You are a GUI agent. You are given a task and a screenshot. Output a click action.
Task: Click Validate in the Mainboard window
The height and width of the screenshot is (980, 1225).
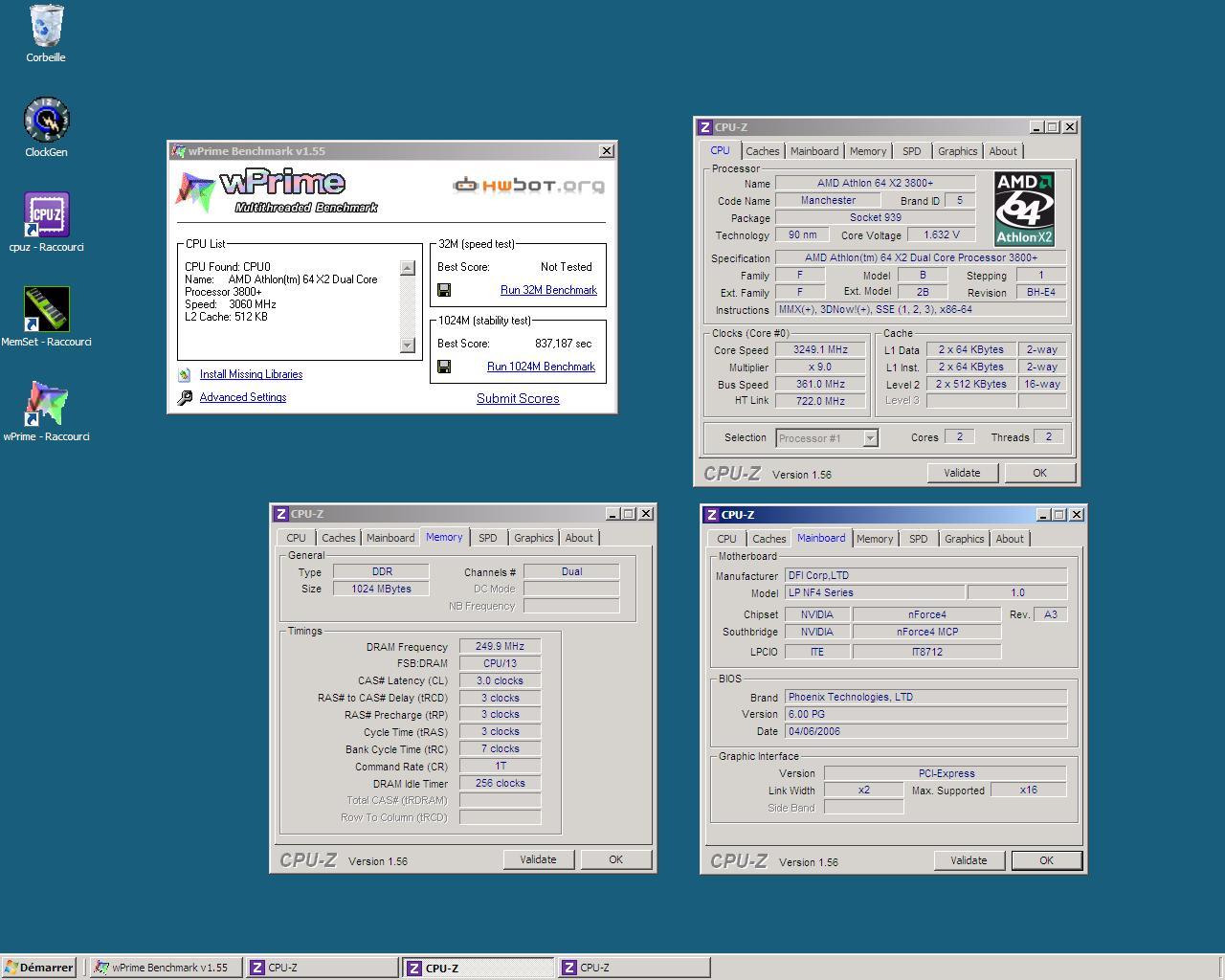[969, 860]
